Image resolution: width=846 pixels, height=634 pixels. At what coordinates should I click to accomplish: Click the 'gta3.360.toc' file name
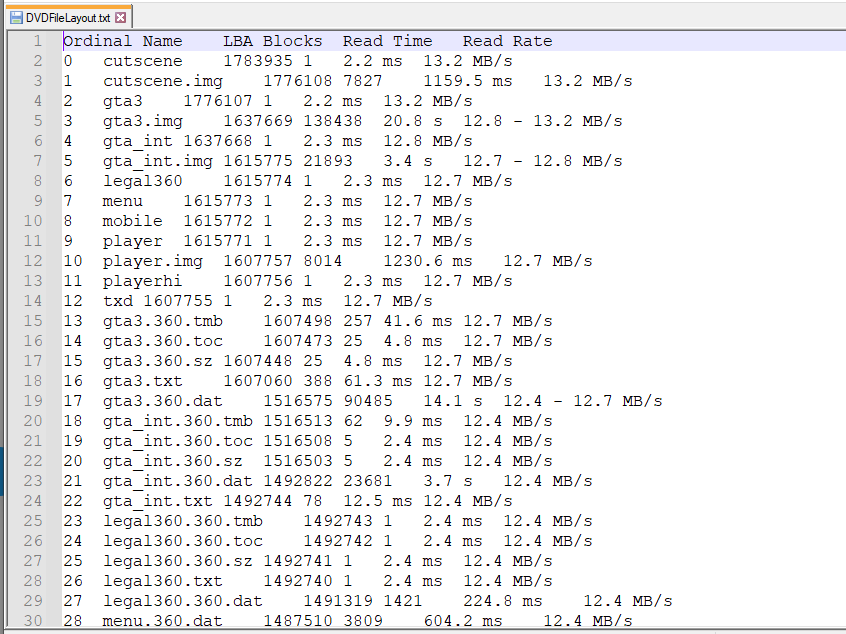[163, 340]
